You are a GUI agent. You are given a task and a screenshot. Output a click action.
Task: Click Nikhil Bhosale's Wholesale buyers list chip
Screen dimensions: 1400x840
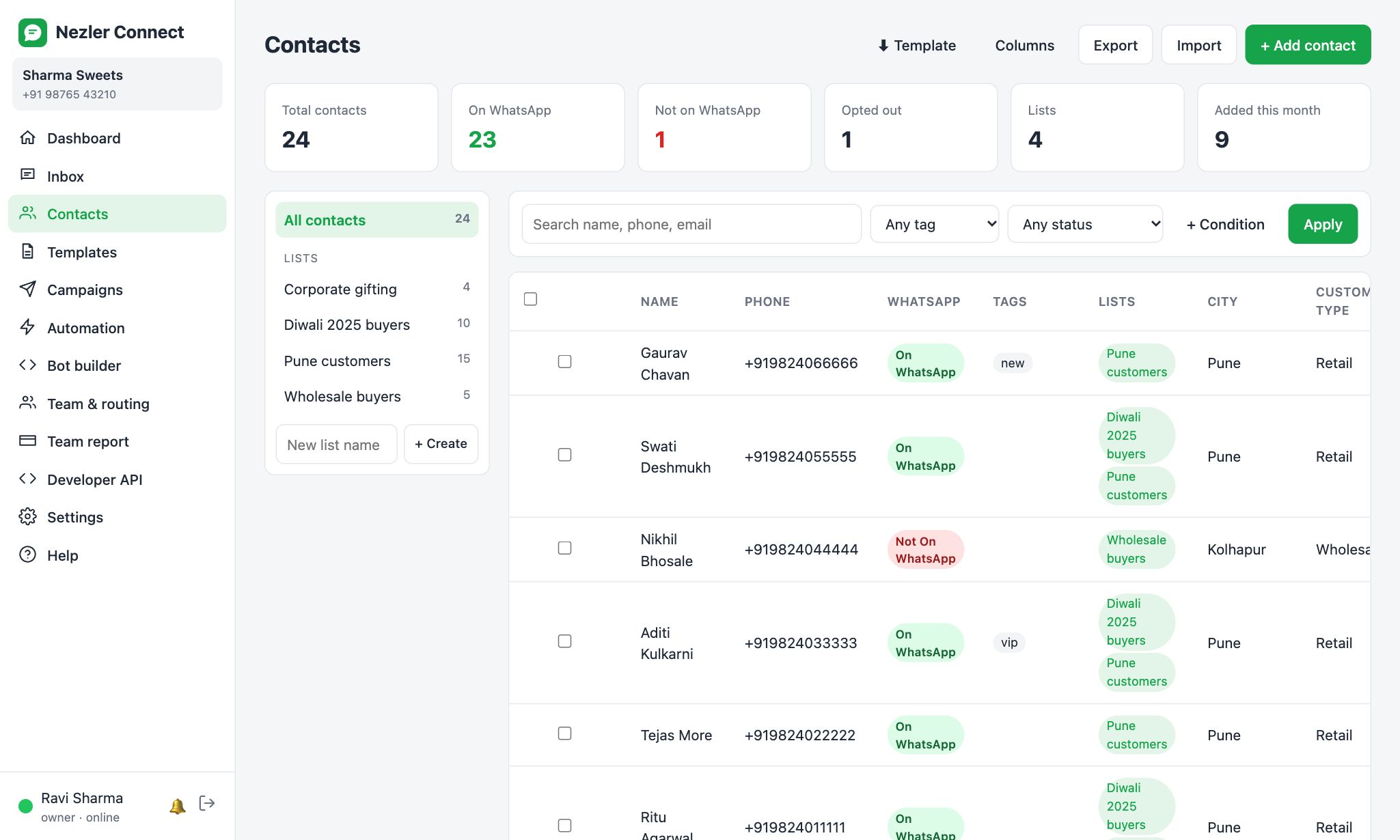point(1136,549)
